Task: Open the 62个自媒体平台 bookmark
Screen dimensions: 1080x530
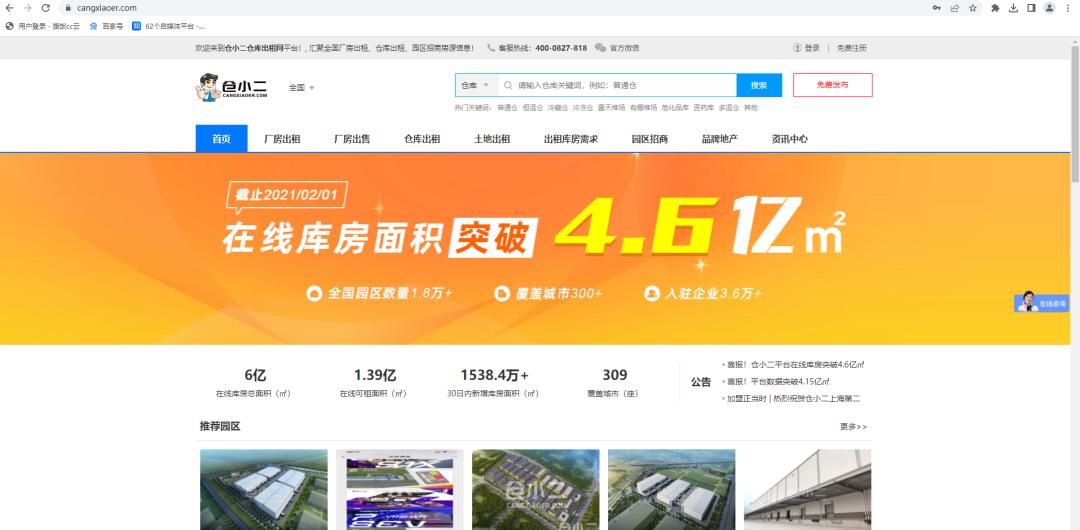Action: pyautogui.click(x=169, y=26)
